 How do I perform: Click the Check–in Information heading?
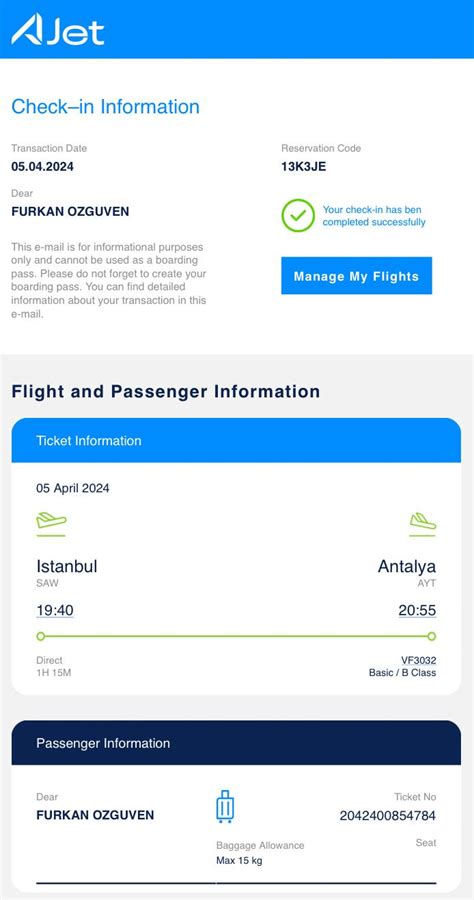tap(106, 107)
